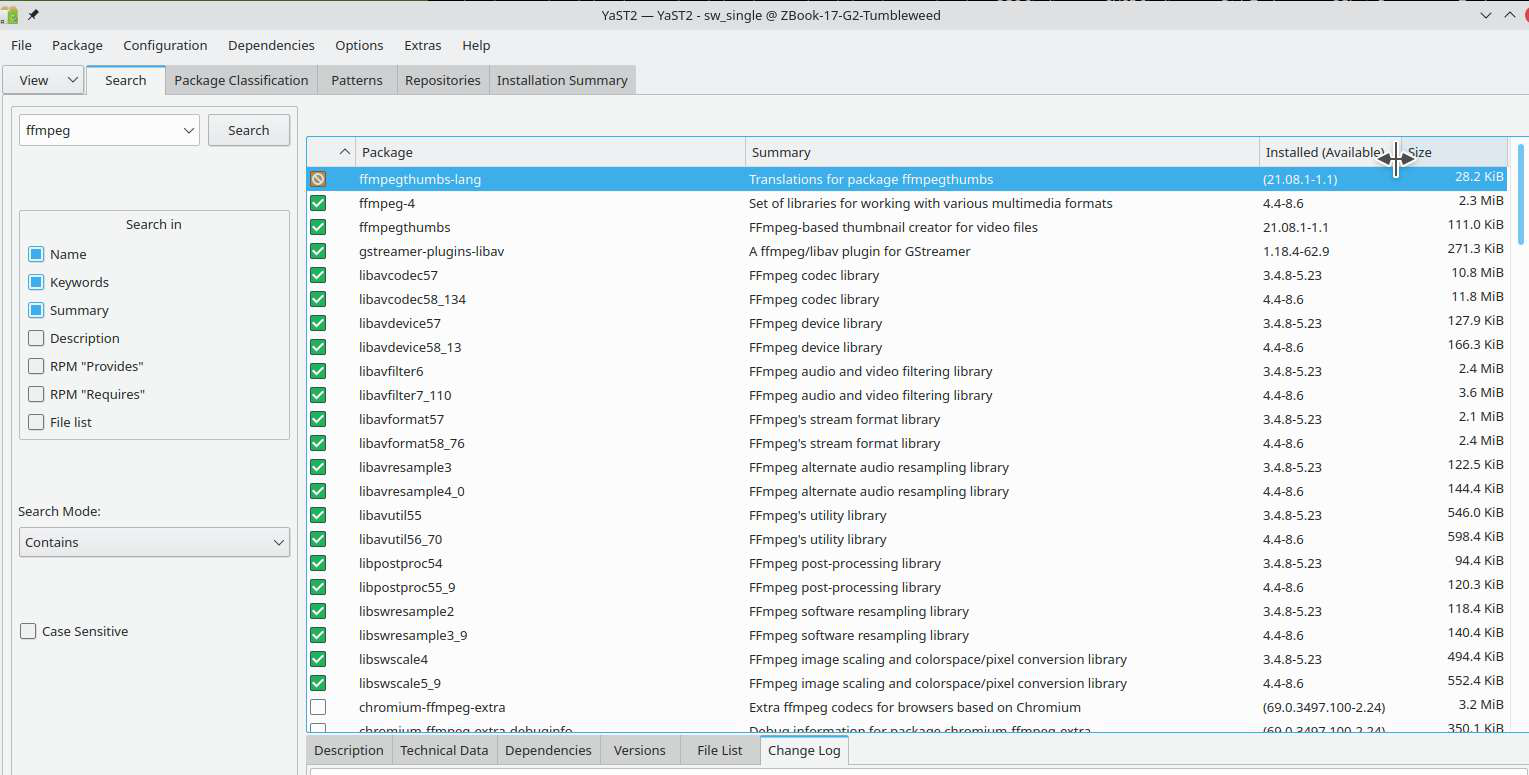
Task: Open the Configuration menu
Action: pos(165,45)
